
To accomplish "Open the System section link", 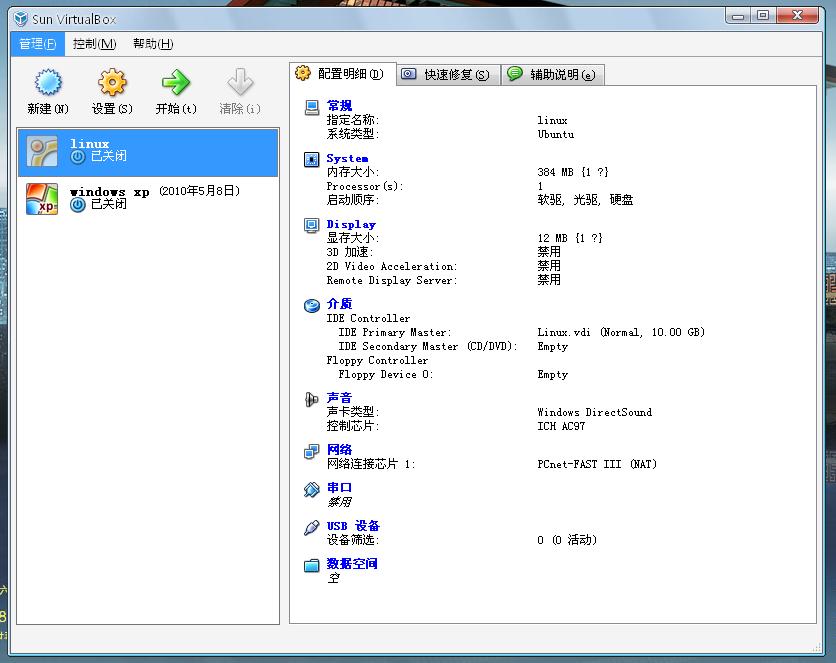I will pos(347,158).
